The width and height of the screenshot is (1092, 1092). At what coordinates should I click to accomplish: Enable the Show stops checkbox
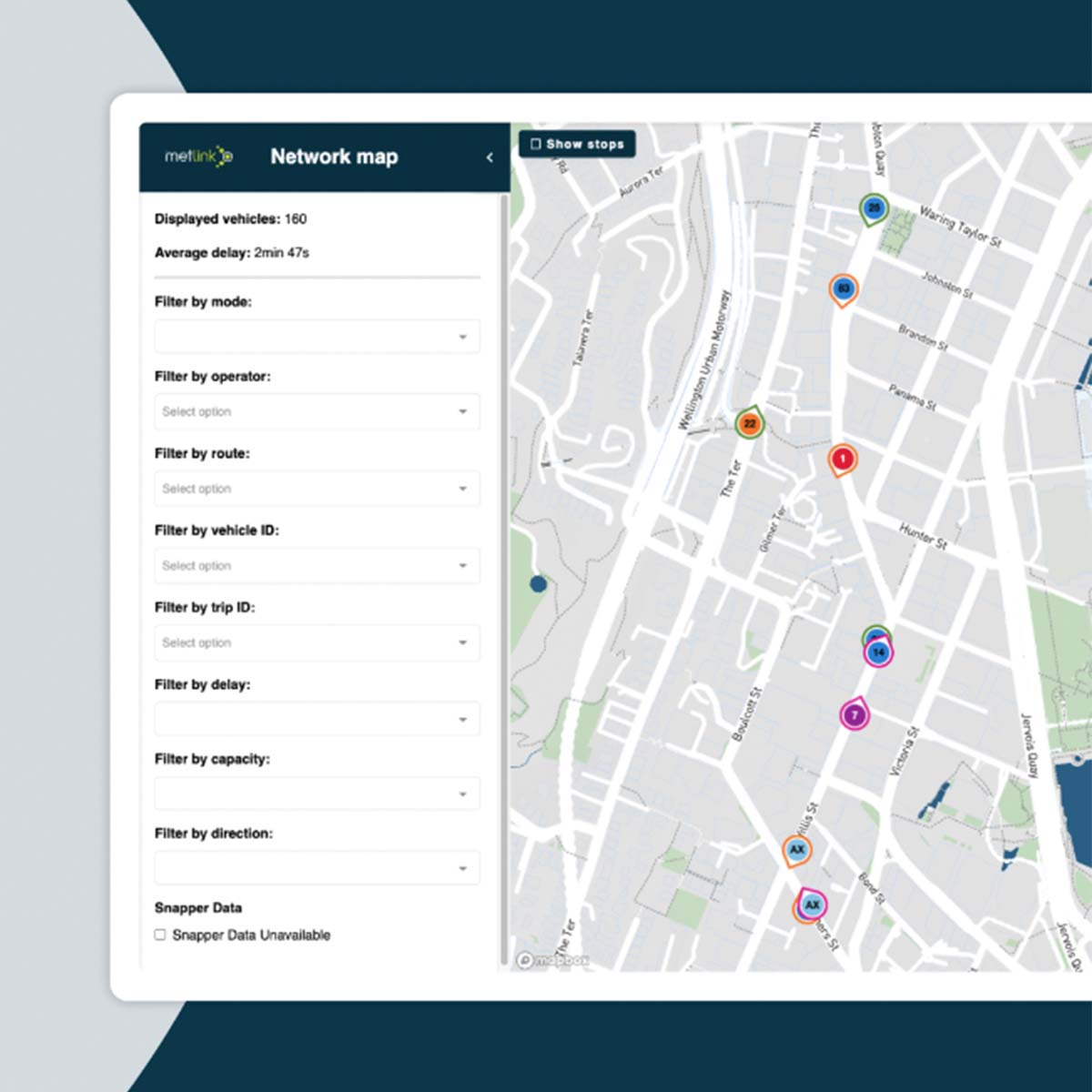coord(537,144)
